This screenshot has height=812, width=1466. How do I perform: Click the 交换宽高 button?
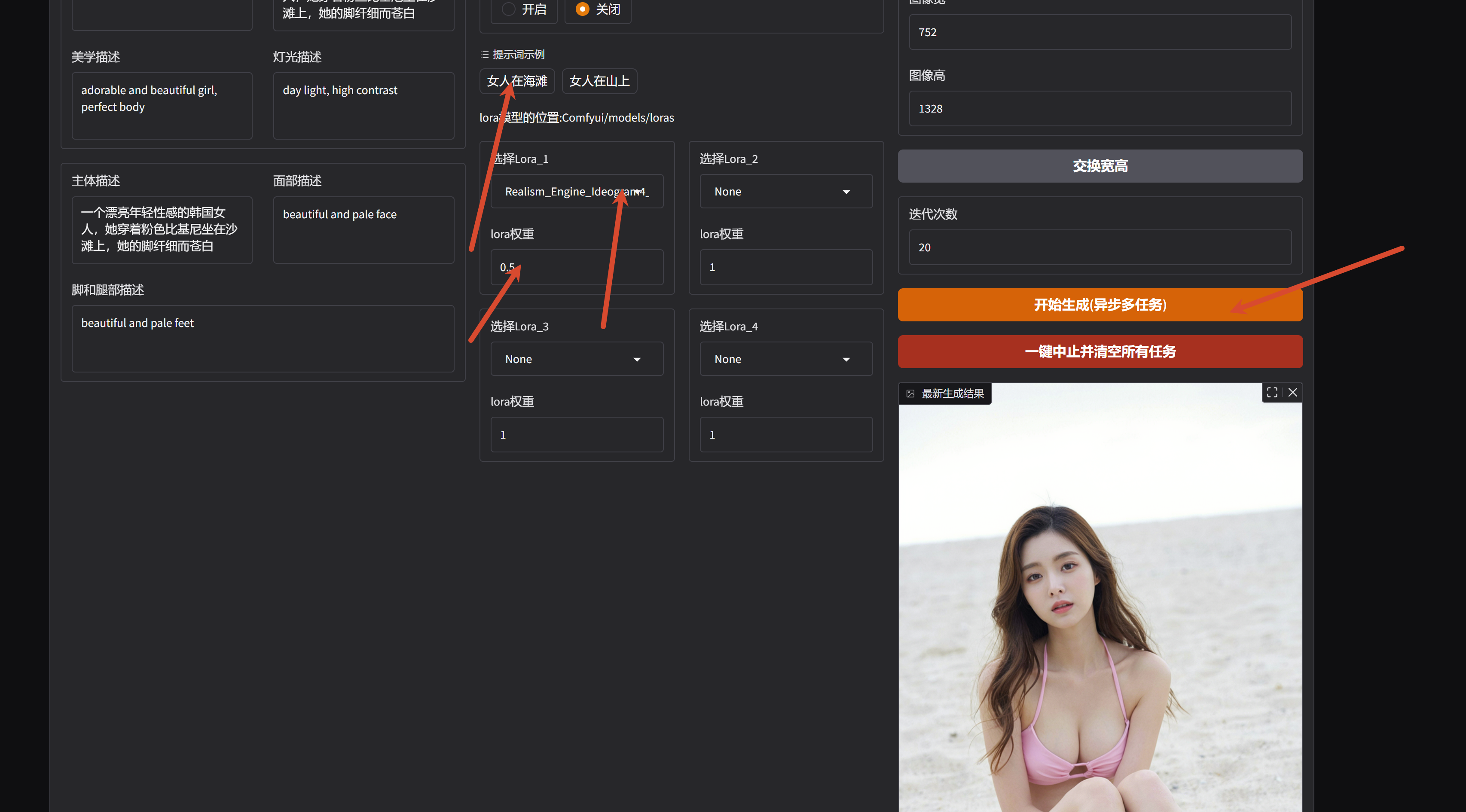(x=1100, y=166)
